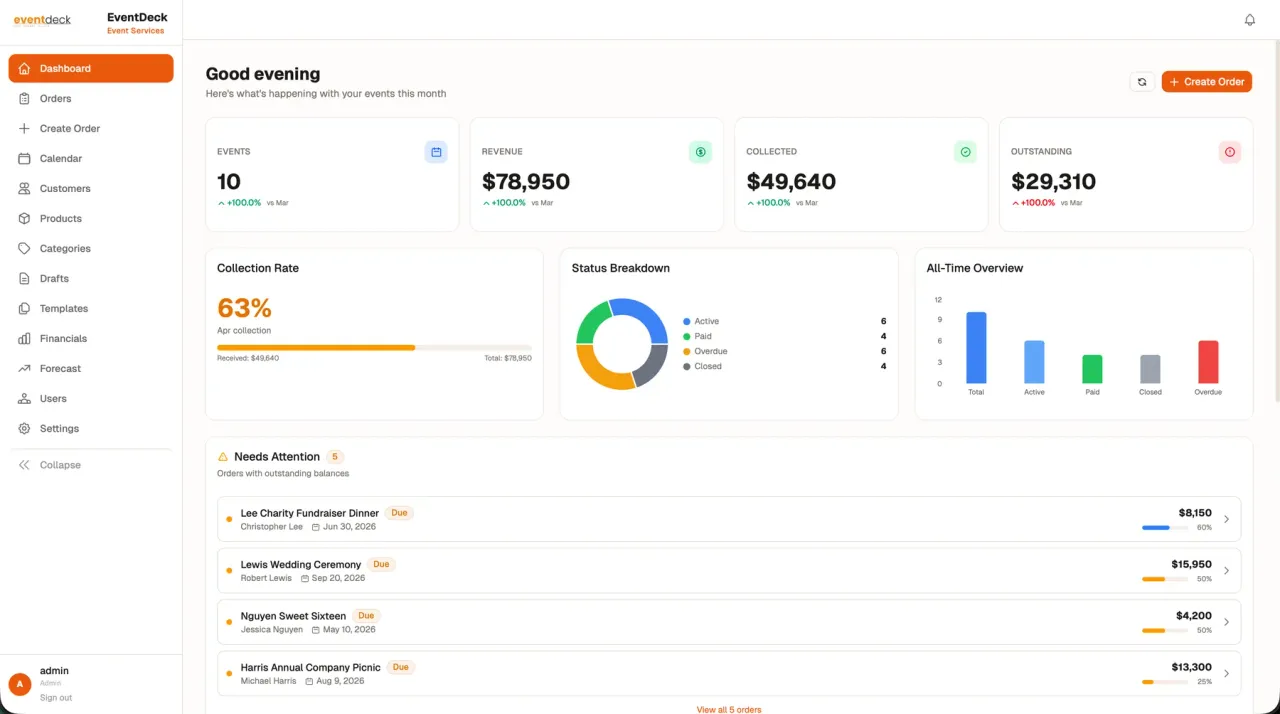Collapse the sidebar menu
Image resolution: width=1280 pixels, height=714 pixels.
tap(91, 465)
